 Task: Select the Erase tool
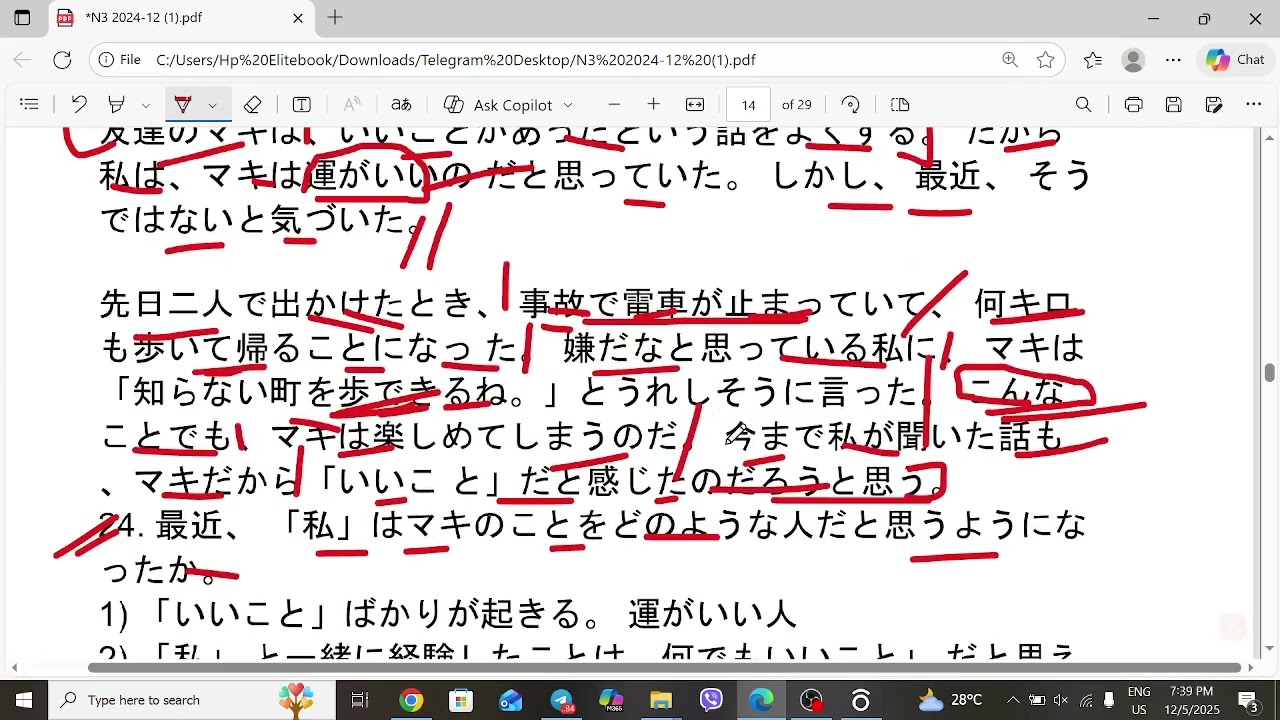(x=253, y=105)
